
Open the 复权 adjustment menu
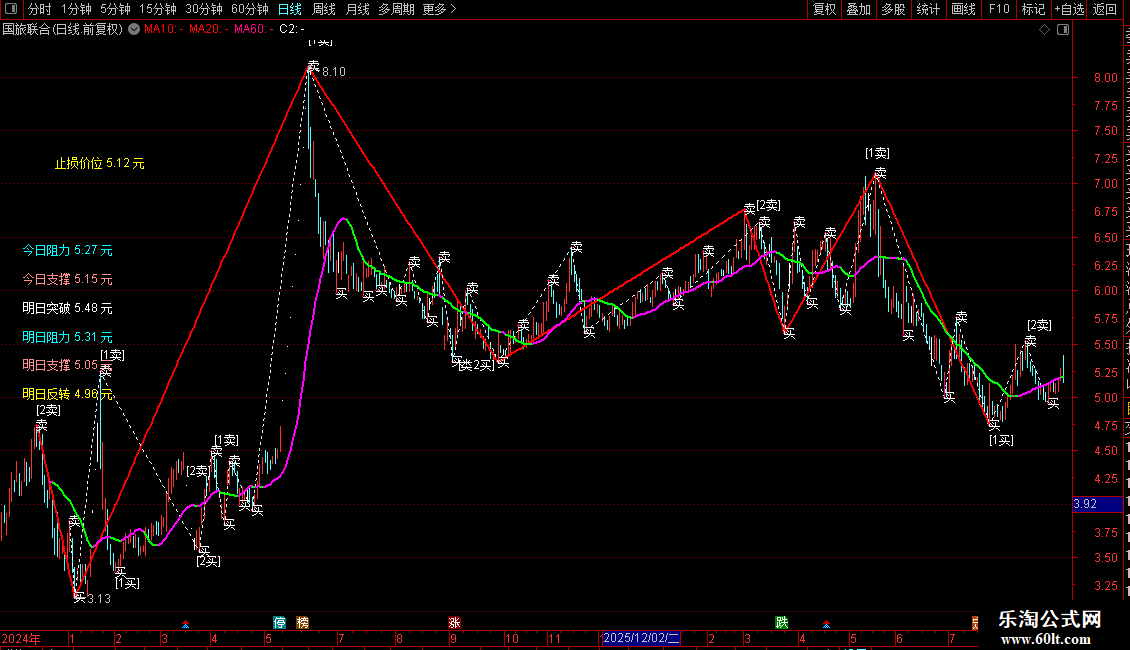click(824, 9)
